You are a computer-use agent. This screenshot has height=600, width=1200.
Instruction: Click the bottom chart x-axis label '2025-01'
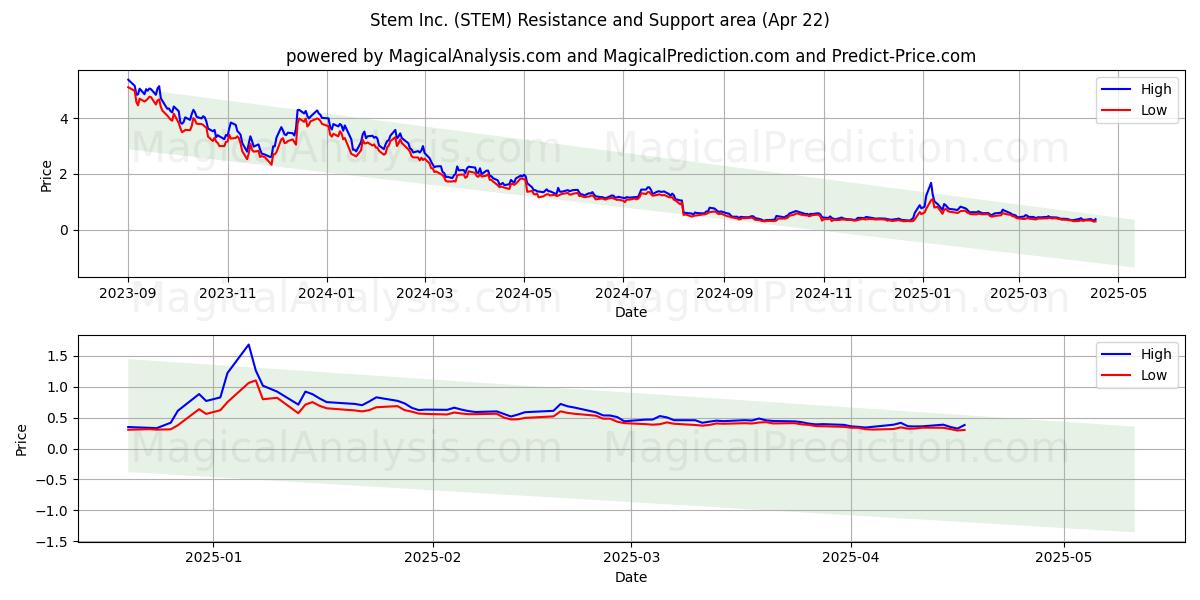pyautogui.click(x=214, y=557)
